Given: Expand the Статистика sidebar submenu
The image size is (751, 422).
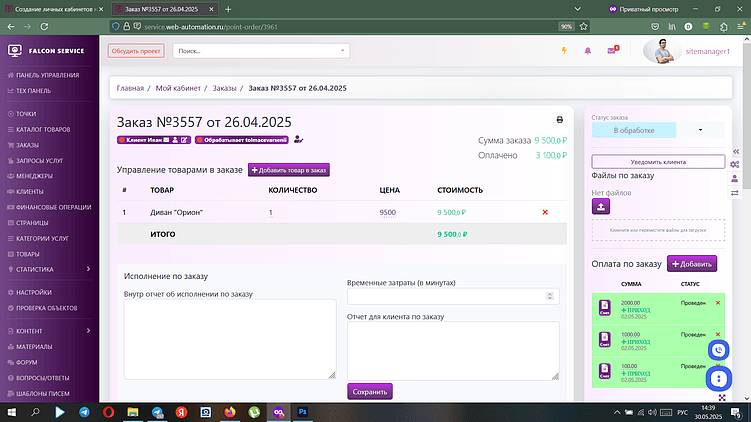Looking at the screenshot, I should (x=88, y=269).
